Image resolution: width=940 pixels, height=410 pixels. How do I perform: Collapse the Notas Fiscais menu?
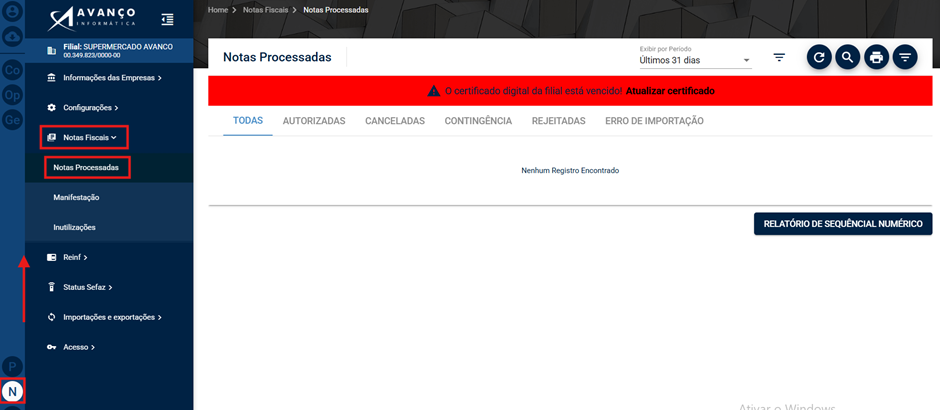point(84,137)
